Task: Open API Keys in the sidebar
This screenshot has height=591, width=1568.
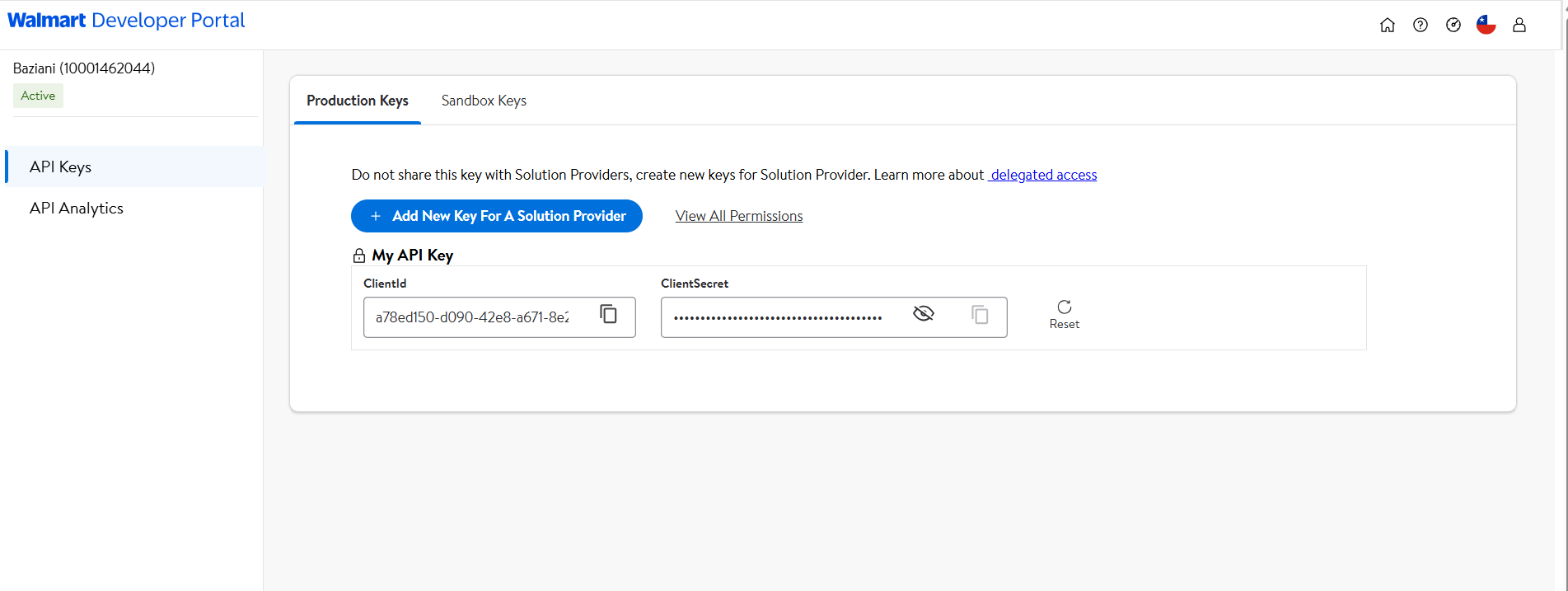Action: click(x=134, y=167)
